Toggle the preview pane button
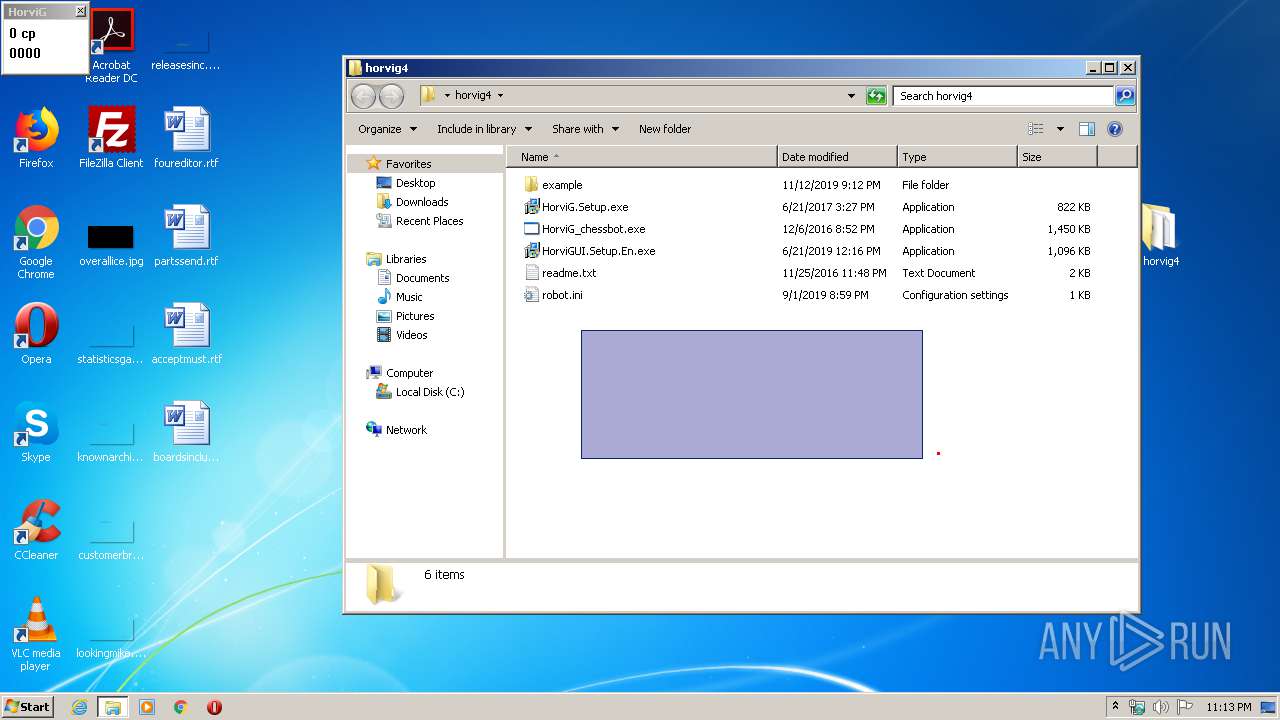This screenshot has height=720, width=1280. point(1087,129)
